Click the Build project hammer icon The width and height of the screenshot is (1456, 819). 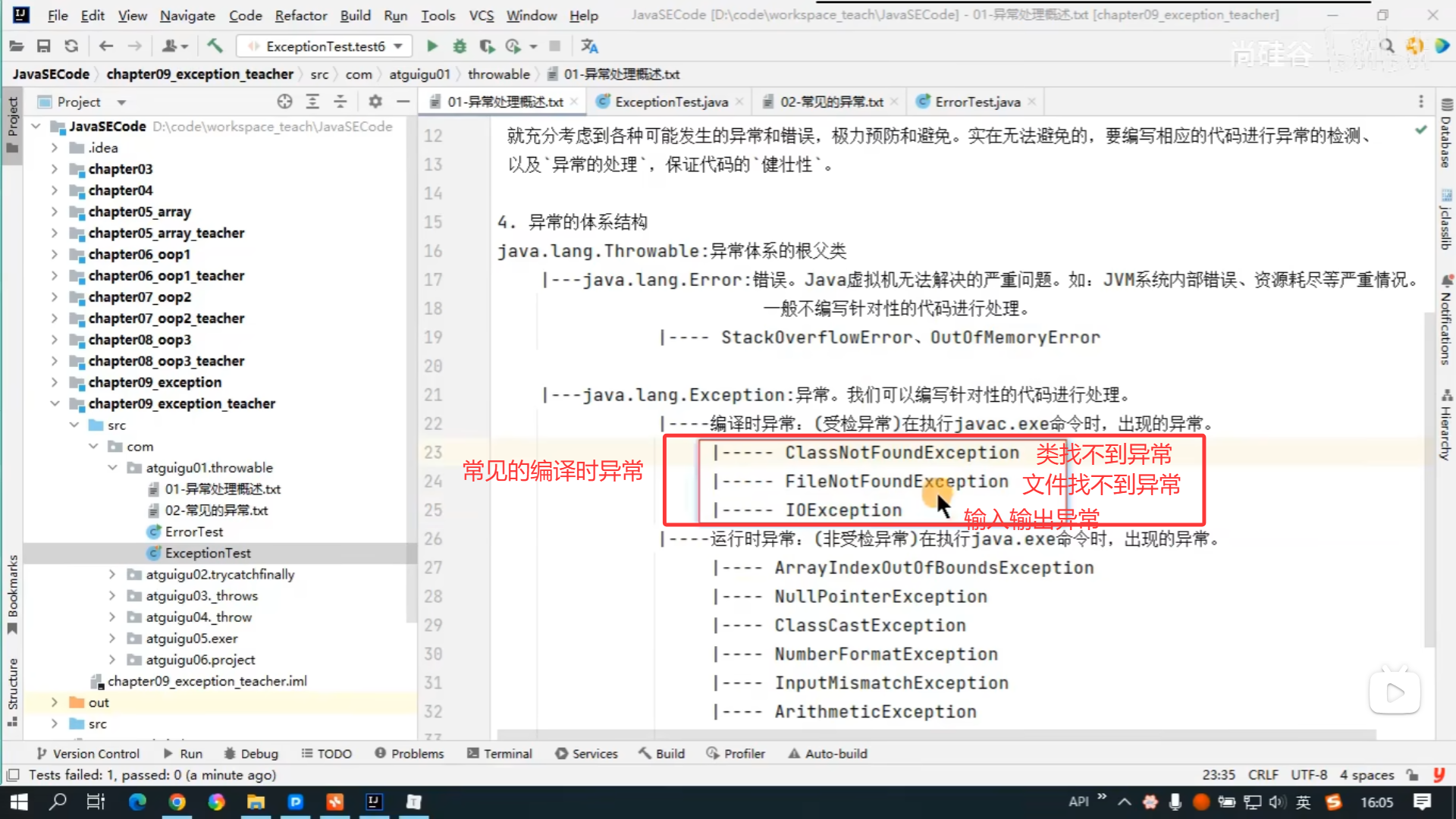(215, 46)
